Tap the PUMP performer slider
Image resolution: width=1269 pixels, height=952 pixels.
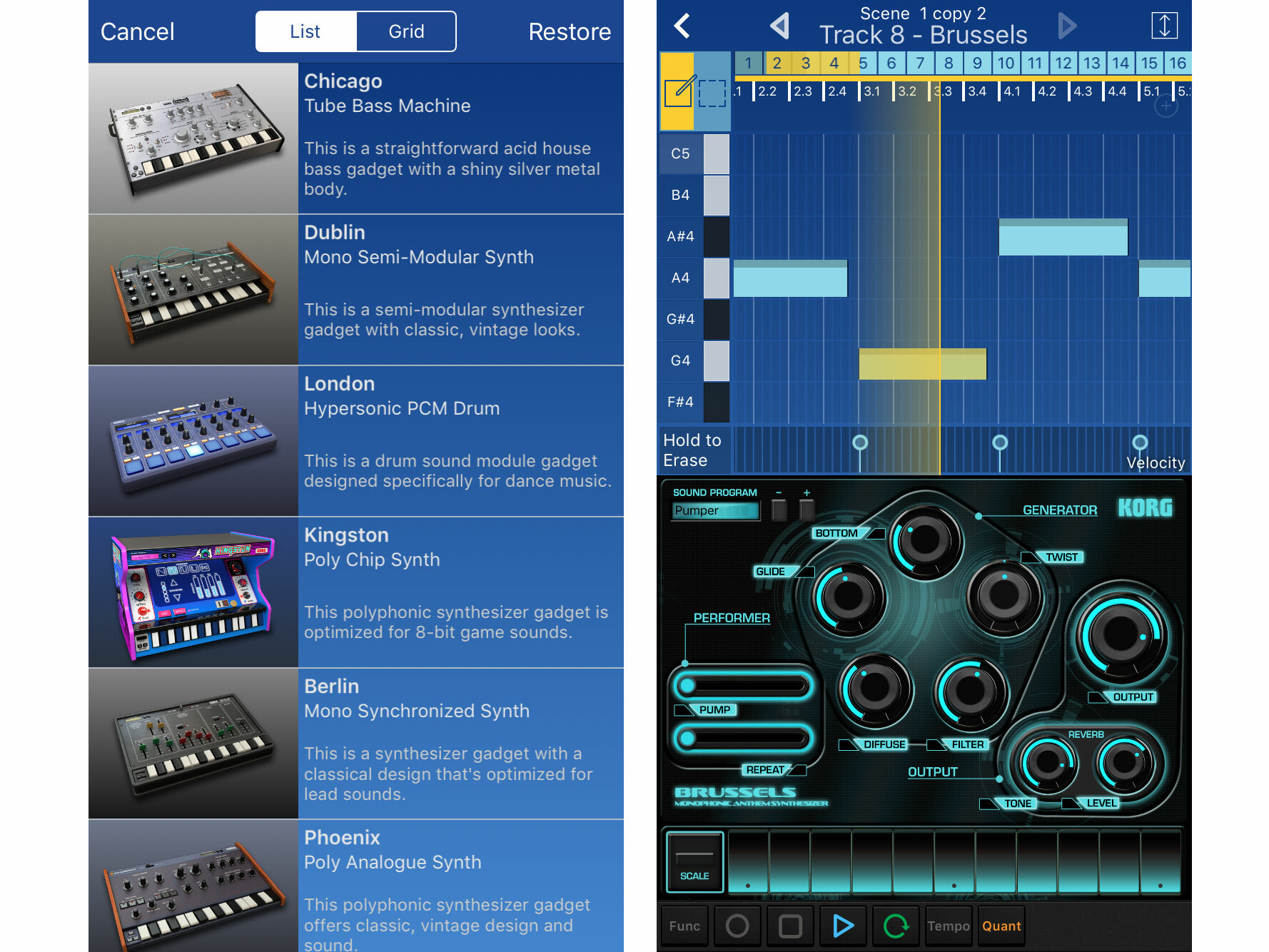click(x=744, y=686)
